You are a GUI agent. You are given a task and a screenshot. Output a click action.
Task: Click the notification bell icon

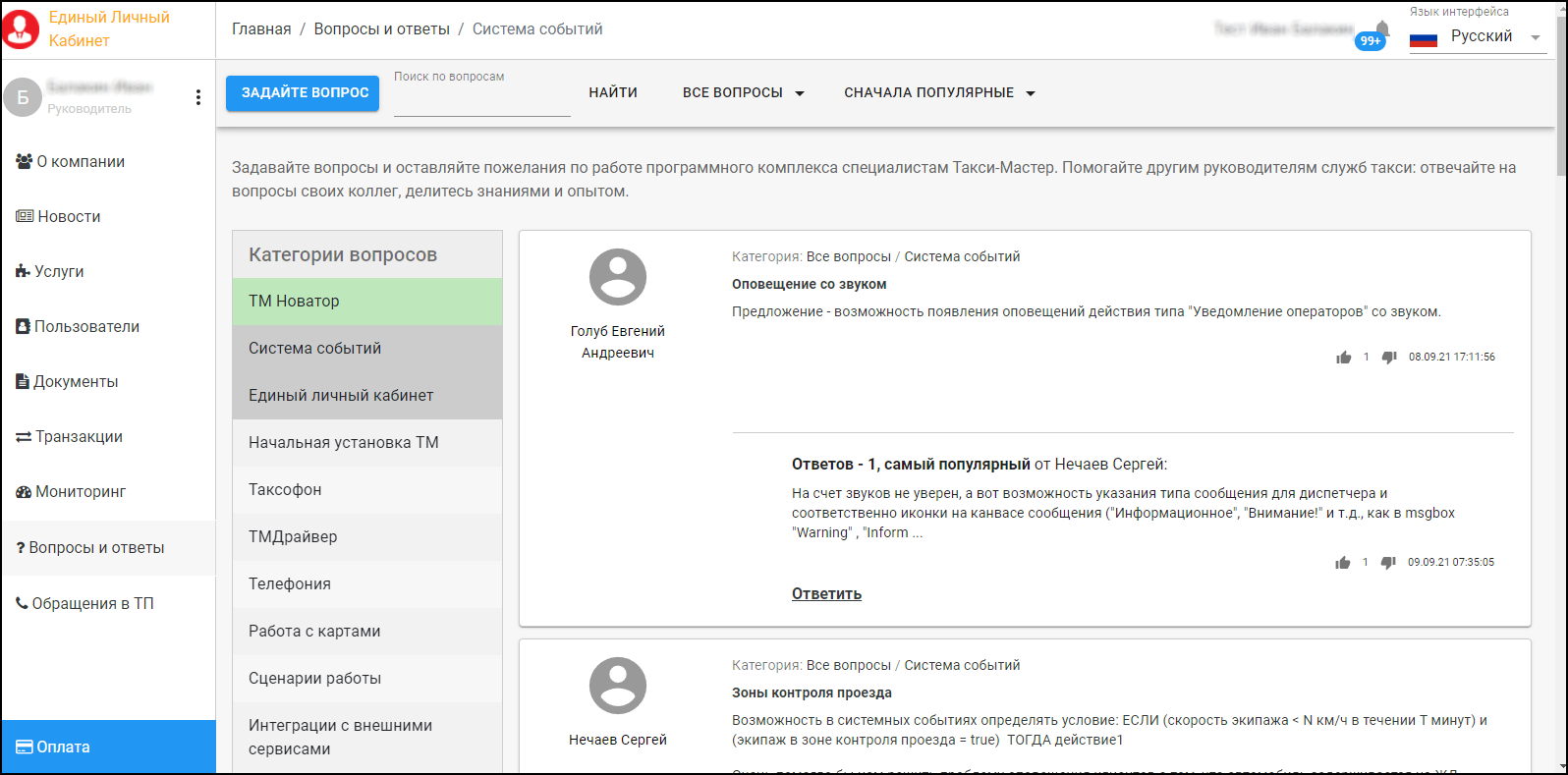(x=1381, y=28)
